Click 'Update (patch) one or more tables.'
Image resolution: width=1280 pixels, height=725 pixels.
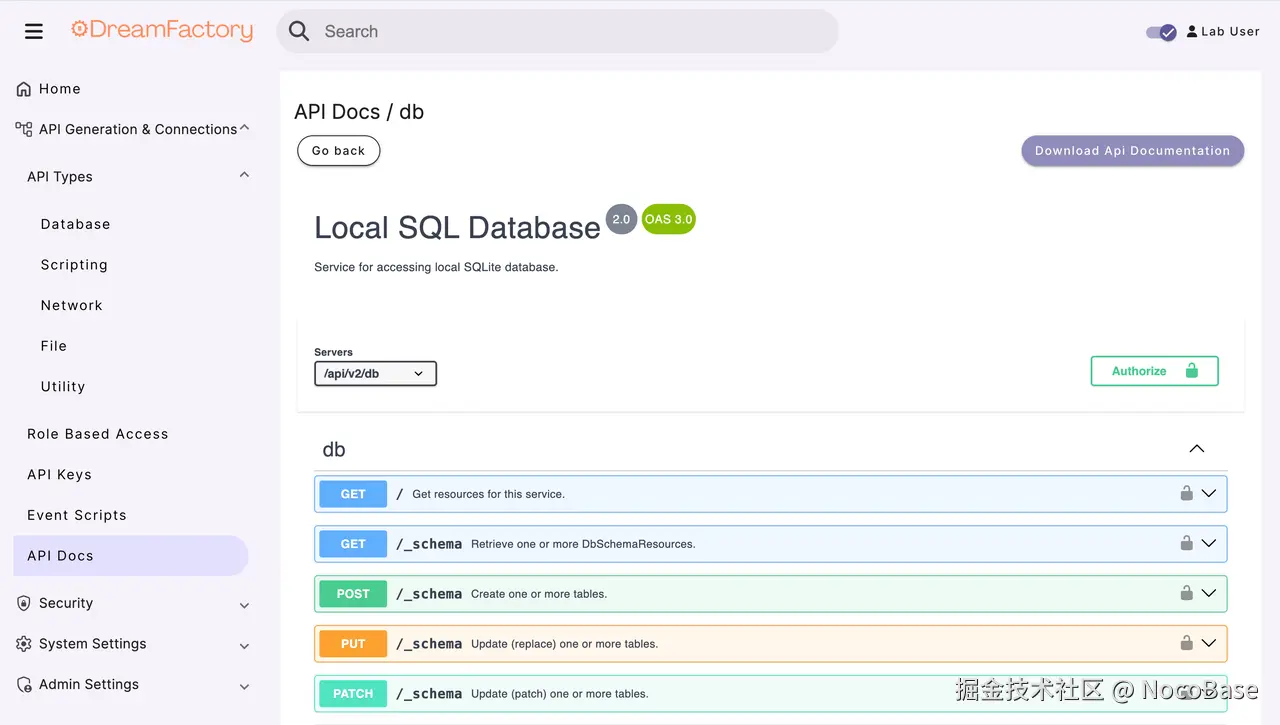[560, 694]
